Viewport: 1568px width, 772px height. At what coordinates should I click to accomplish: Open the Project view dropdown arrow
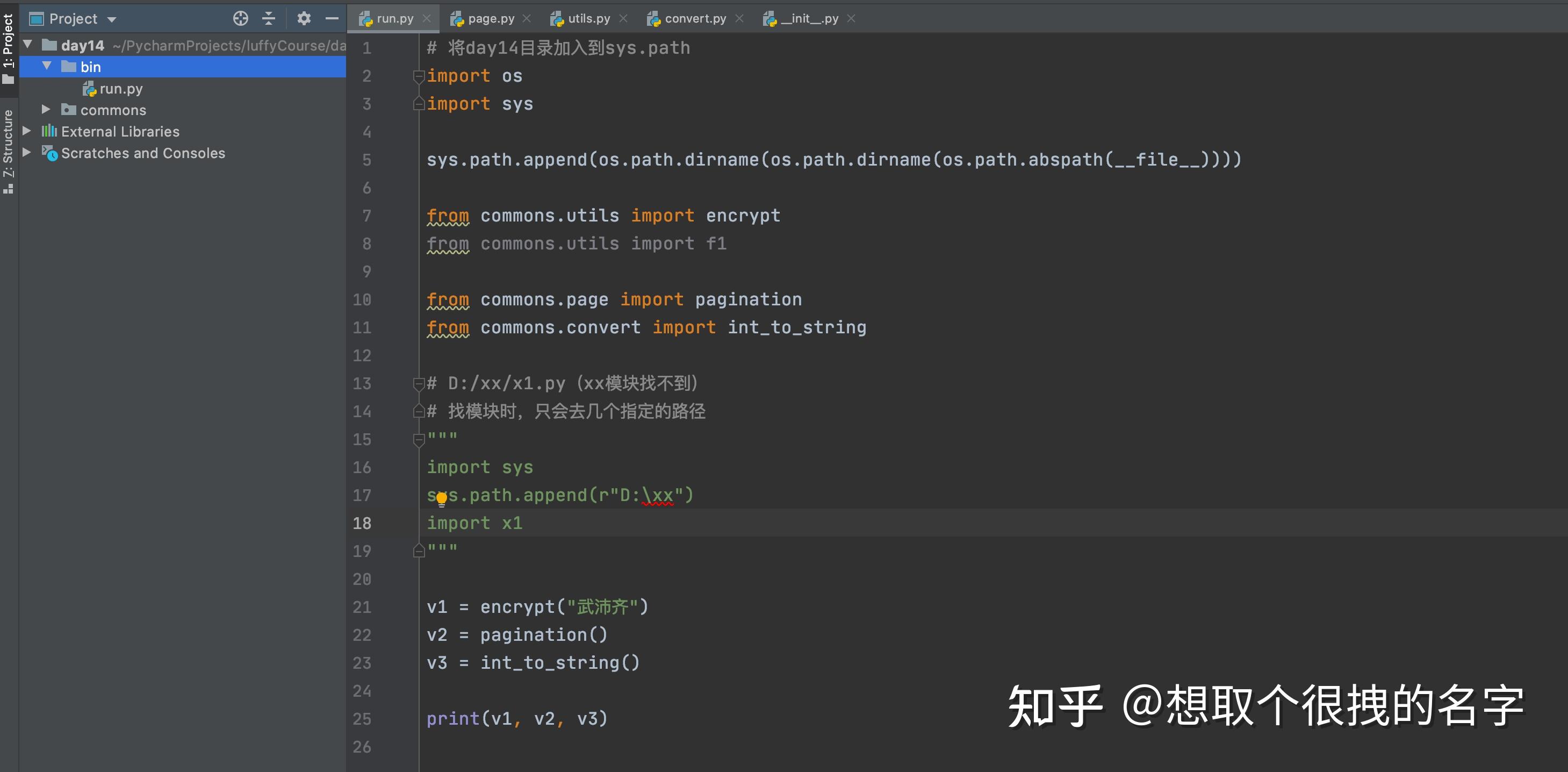(111, 19)
